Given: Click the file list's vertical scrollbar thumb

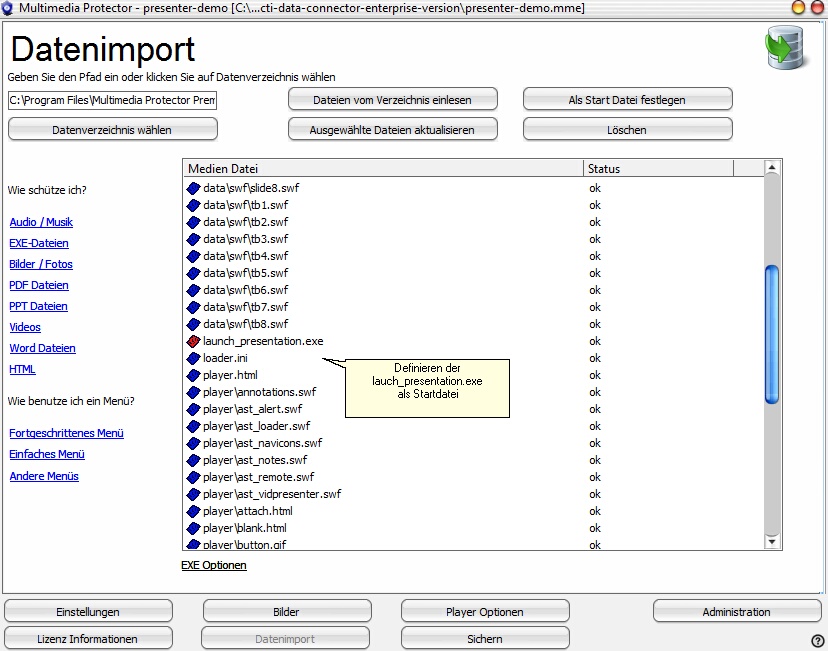Looking at the screenshot, I should pyautogui.click(x=771, y=334).
